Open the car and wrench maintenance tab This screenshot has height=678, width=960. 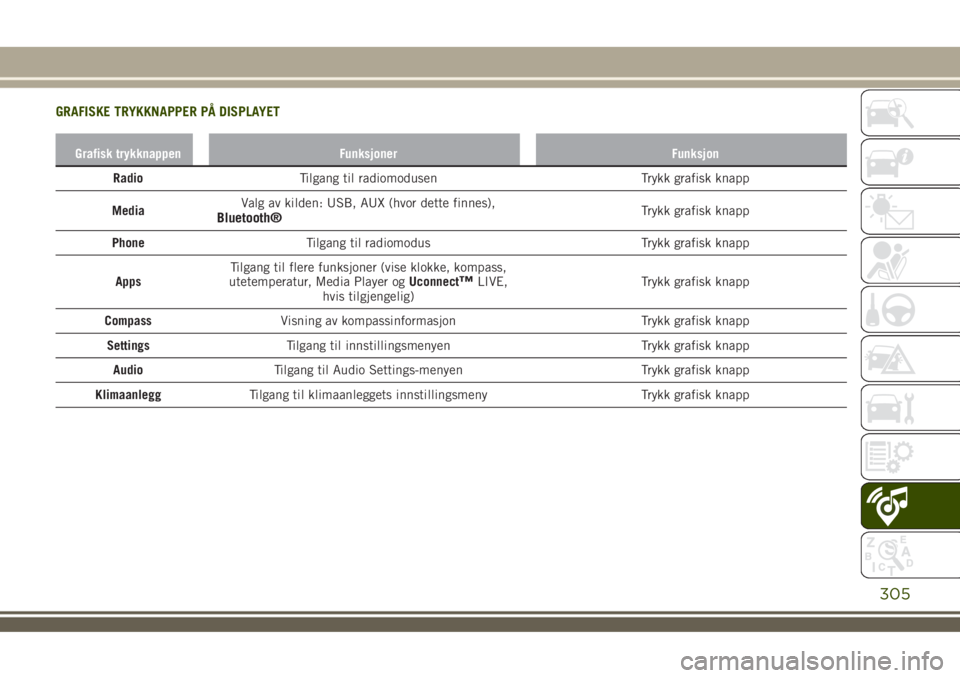910,407
